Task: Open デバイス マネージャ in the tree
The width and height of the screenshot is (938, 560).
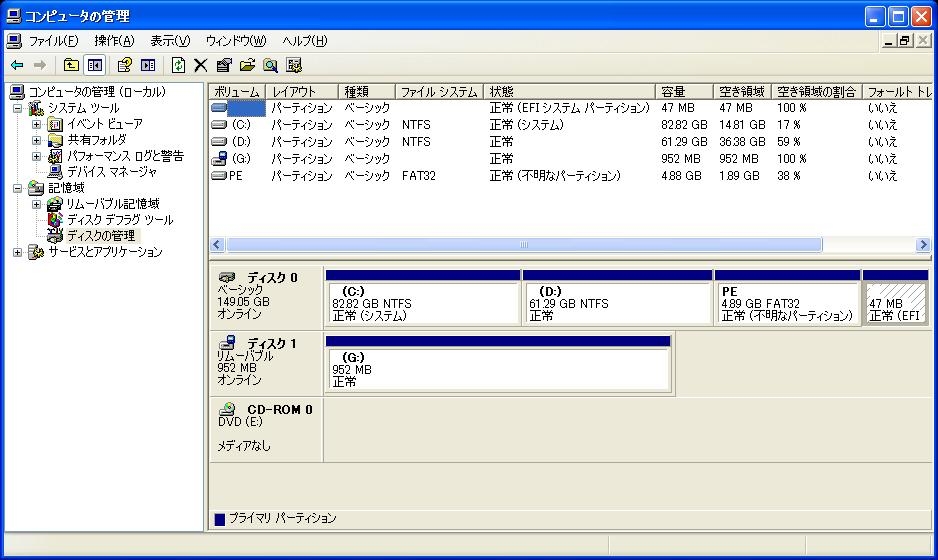Action: pos(111,172)
